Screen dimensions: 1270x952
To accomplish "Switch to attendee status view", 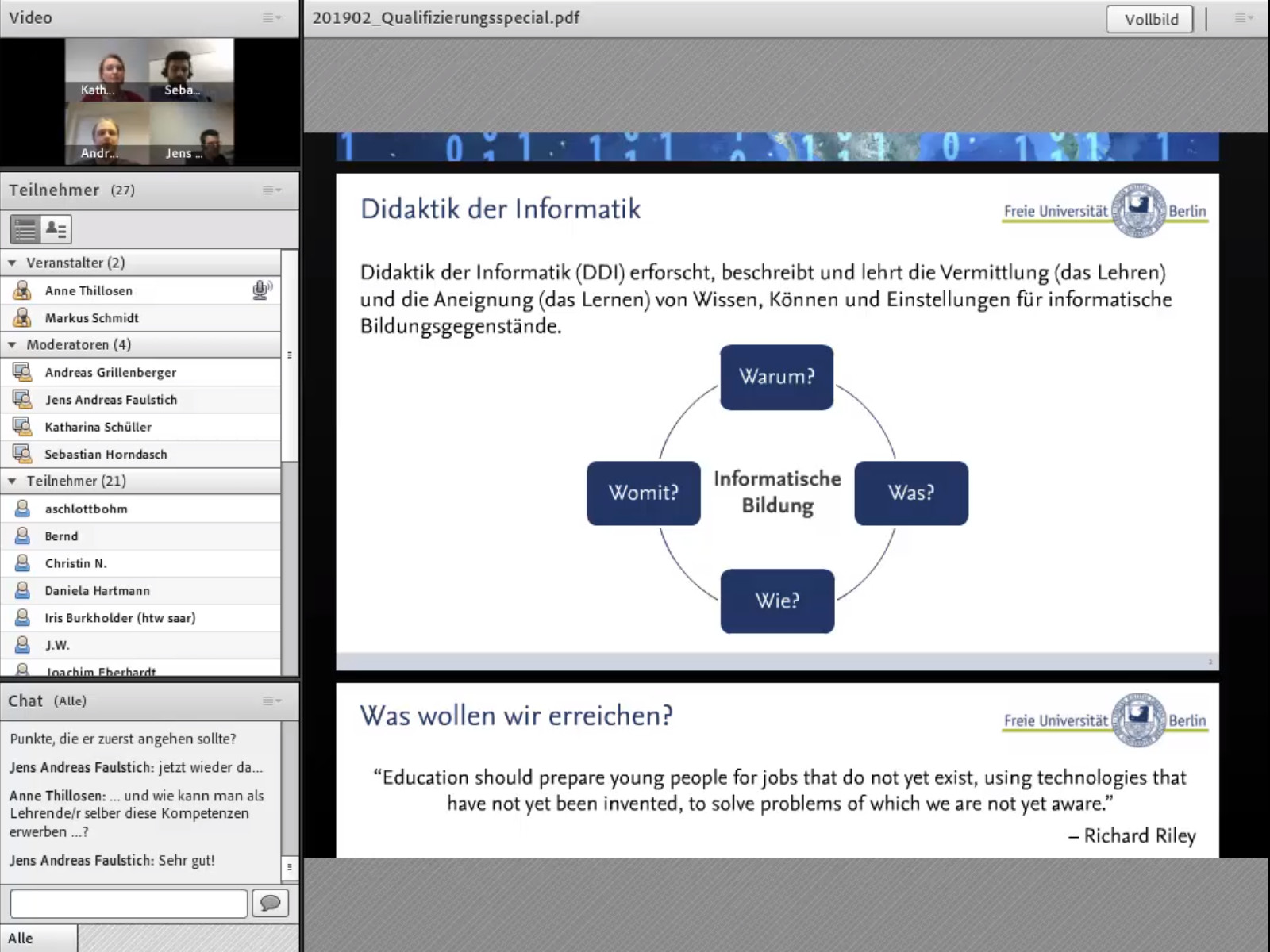I will (56, 229).
